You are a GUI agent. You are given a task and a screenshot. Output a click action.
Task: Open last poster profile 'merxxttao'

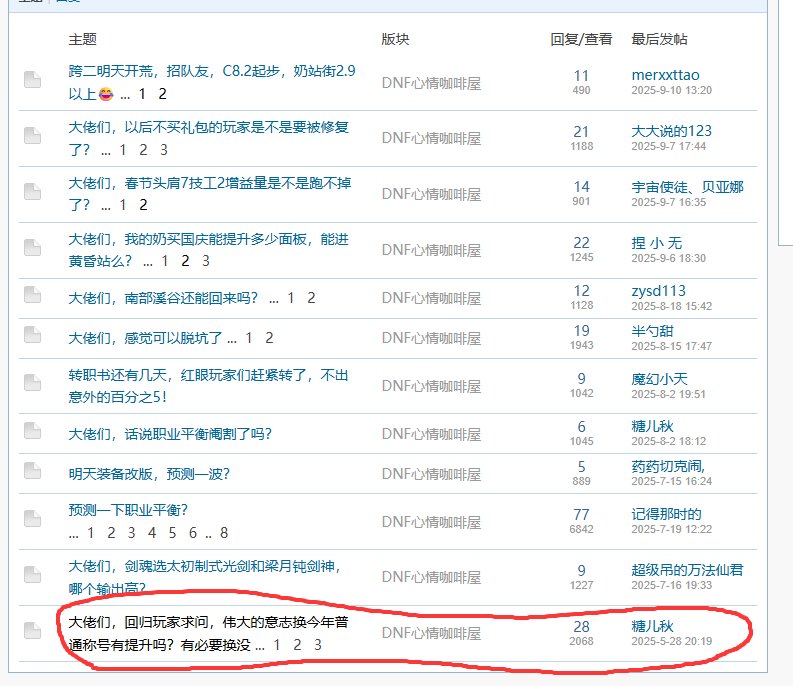[x=665, y=75]
